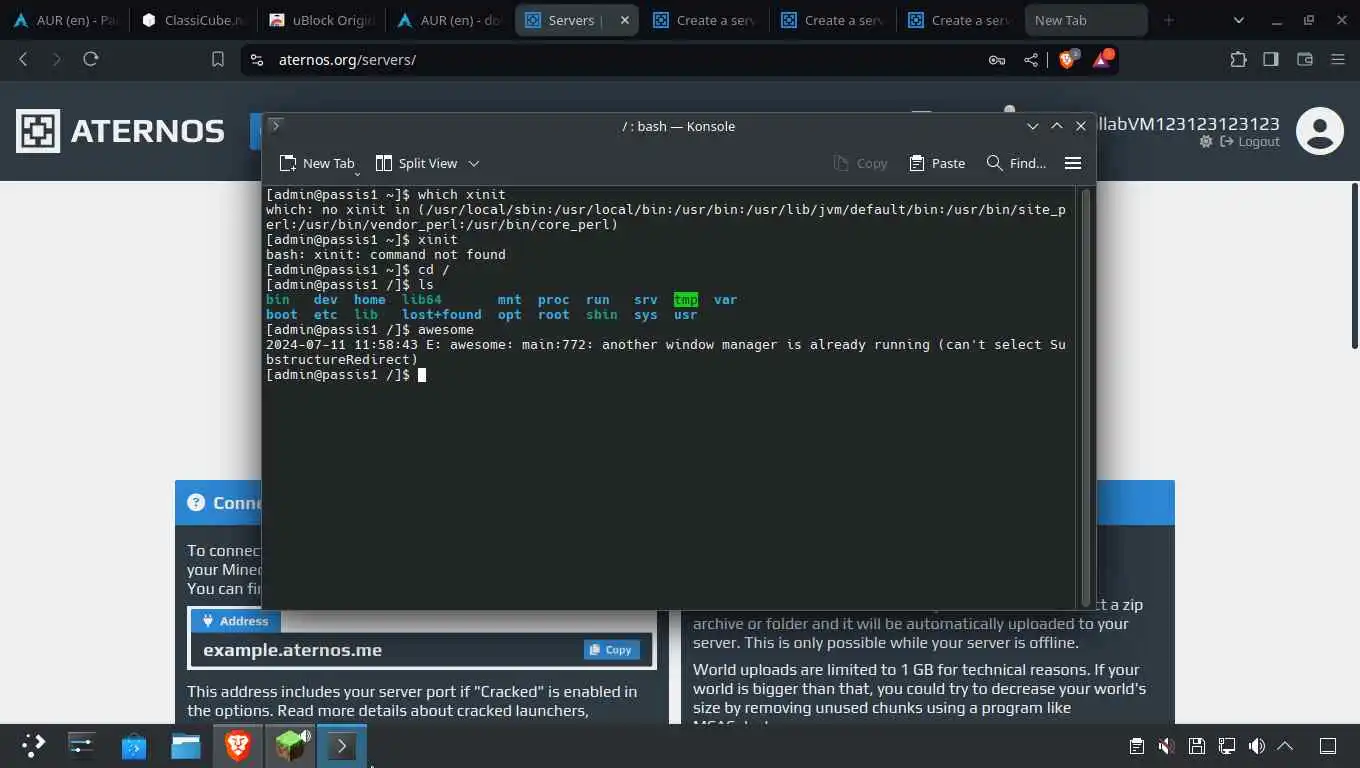Expand hidden system tray icons

[x=1286, y=746]
